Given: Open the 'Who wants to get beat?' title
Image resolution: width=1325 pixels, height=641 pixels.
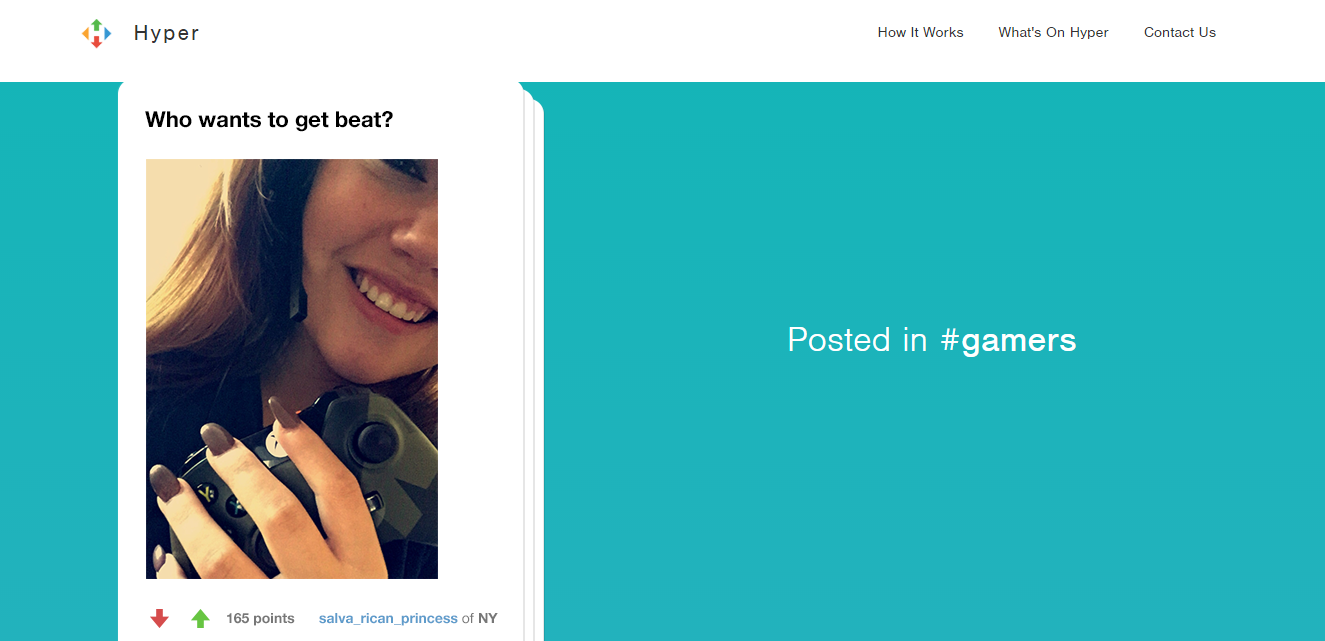Looking at the screenshot, I should coord(269,120).
